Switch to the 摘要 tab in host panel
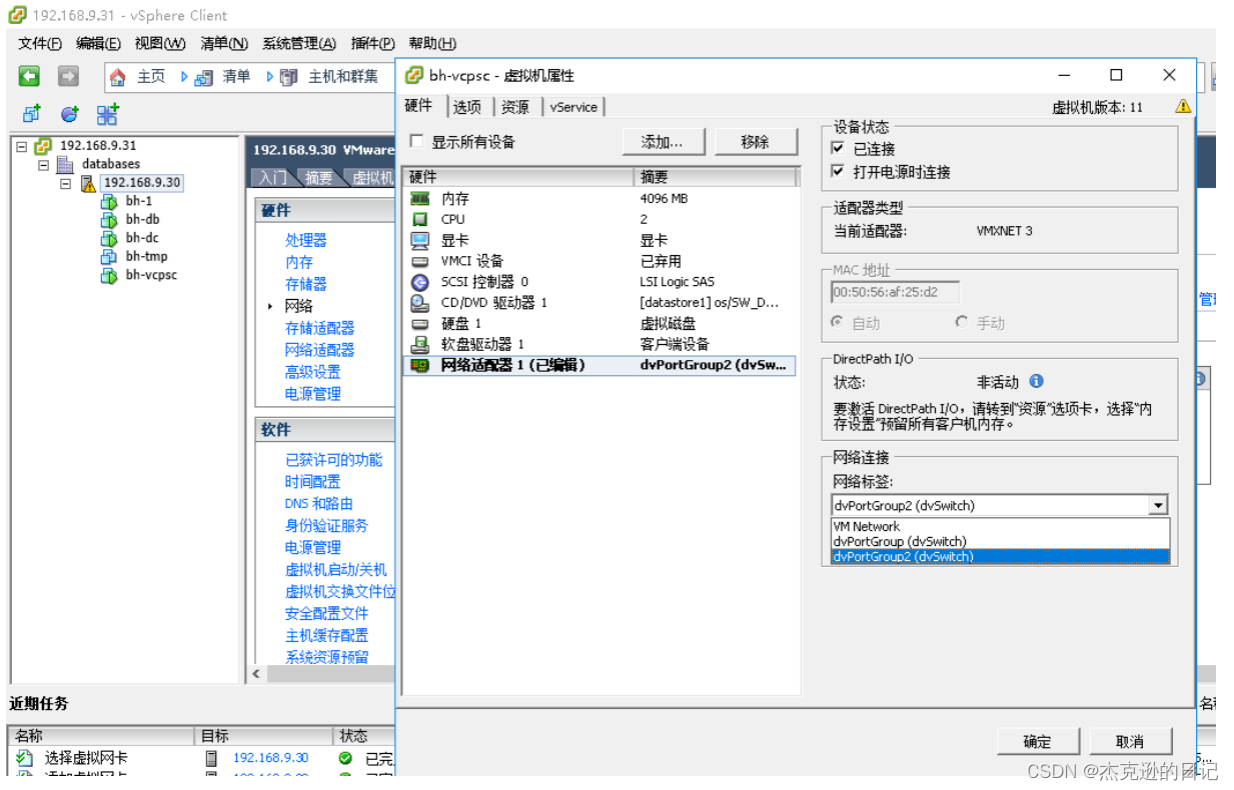The width and height of the screenshot is (1234, 790). coord(319,178)
